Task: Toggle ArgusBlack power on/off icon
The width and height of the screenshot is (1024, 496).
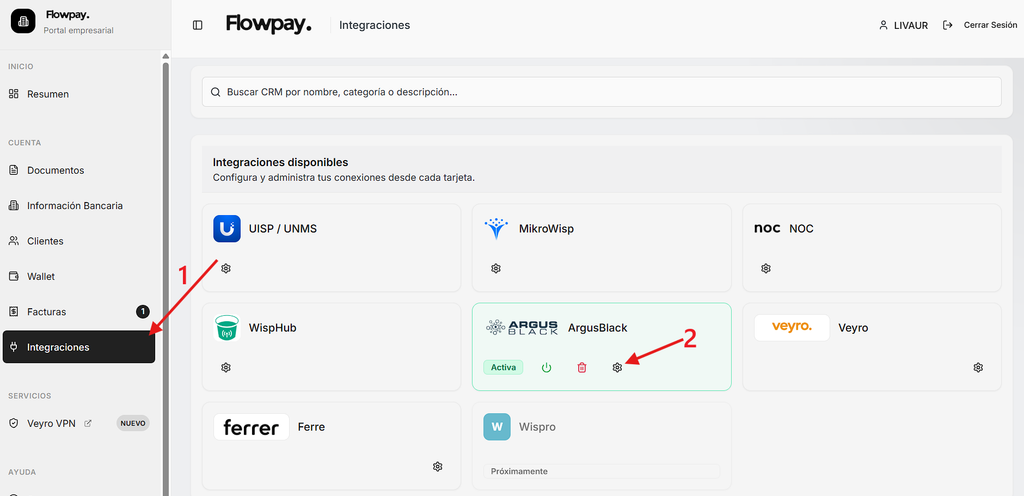Action: (x=547, y=367)
